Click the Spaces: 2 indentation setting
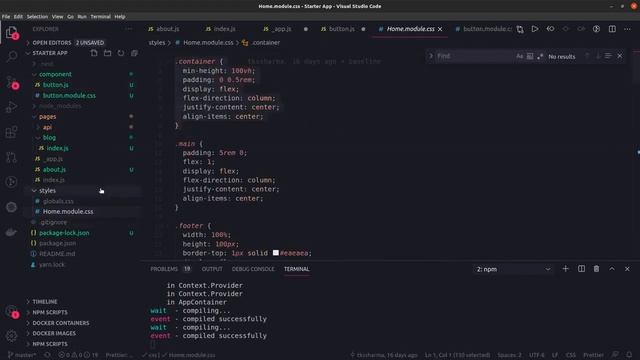 (x=509, y=355)
